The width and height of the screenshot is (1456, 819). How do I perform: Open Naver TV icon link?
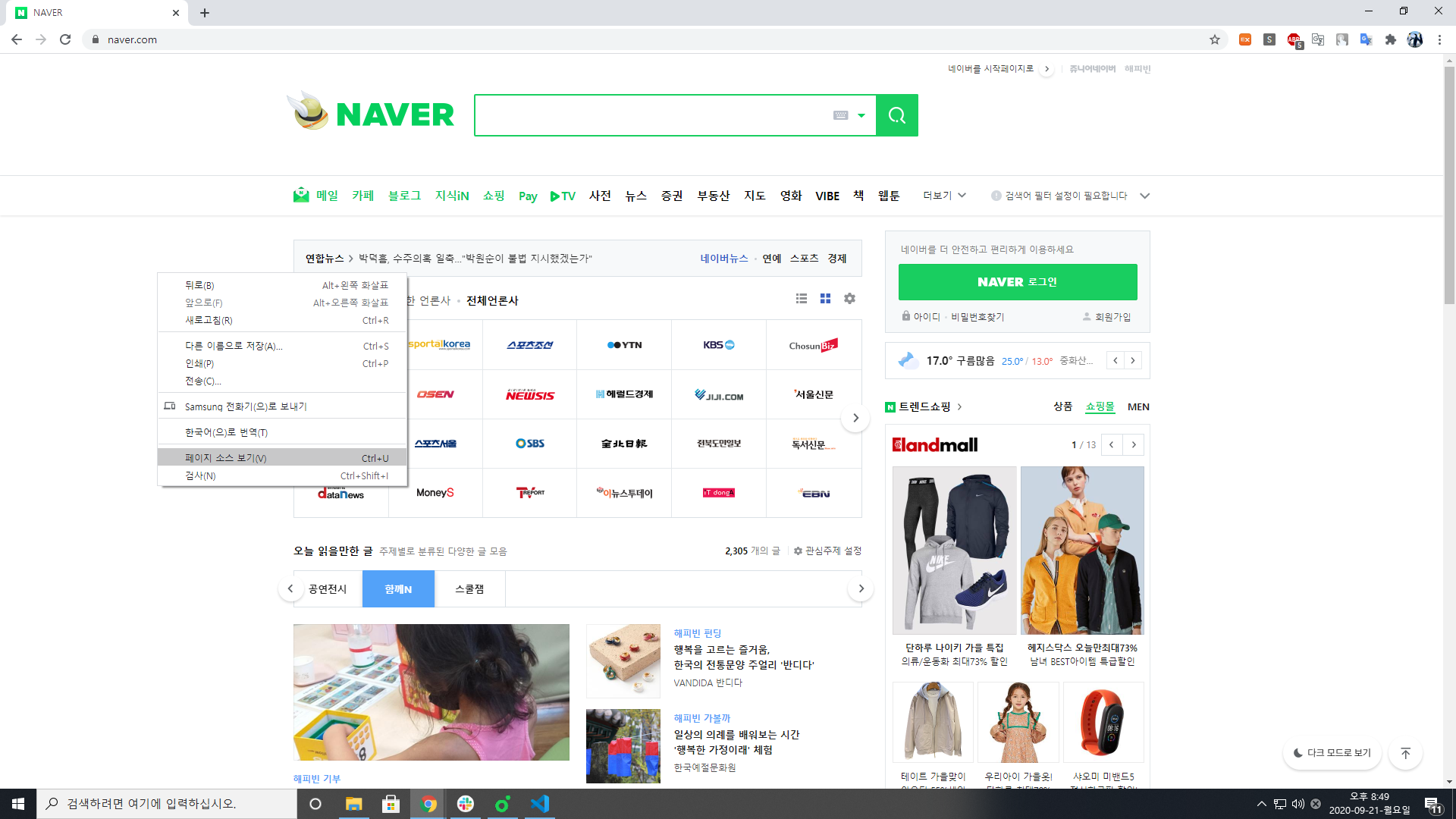(x=563, y=196)
